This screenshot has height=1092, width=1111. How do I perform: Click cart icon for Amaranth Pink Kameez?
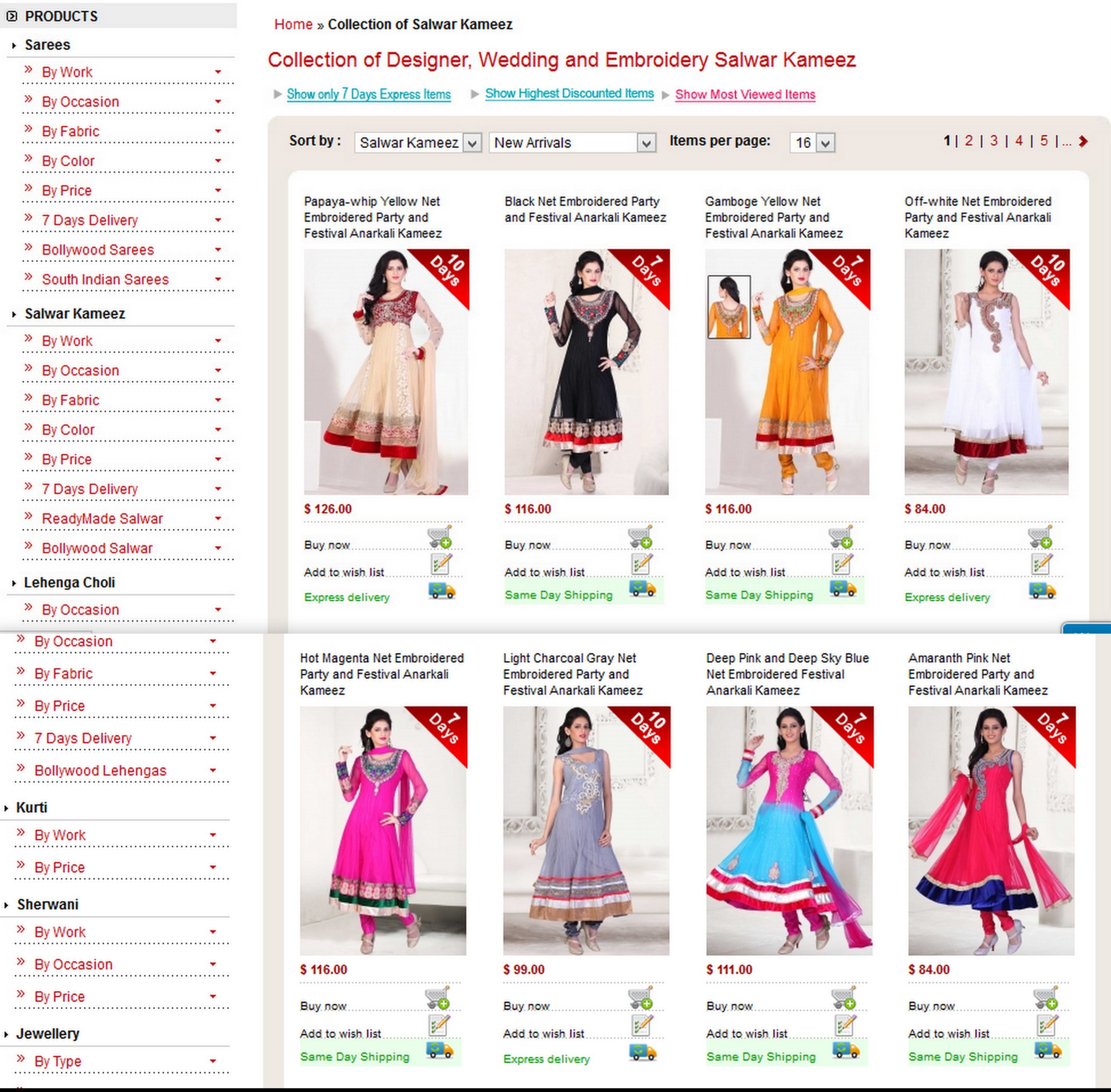pos(1045,998)
